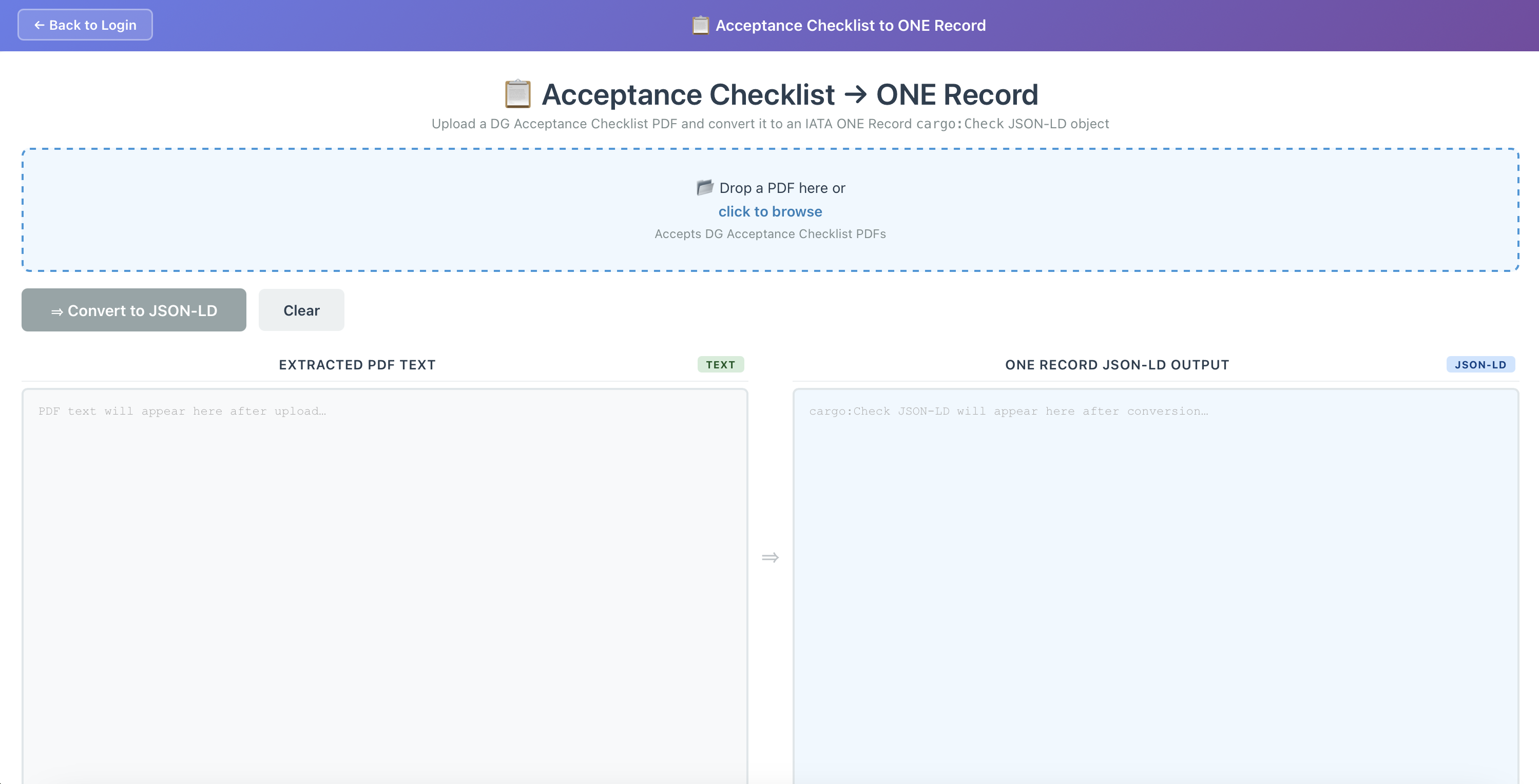
Task: Click 'Accepts DG Acceptance Checklist PDFs' hint text
Action: (x=769, y=234)
